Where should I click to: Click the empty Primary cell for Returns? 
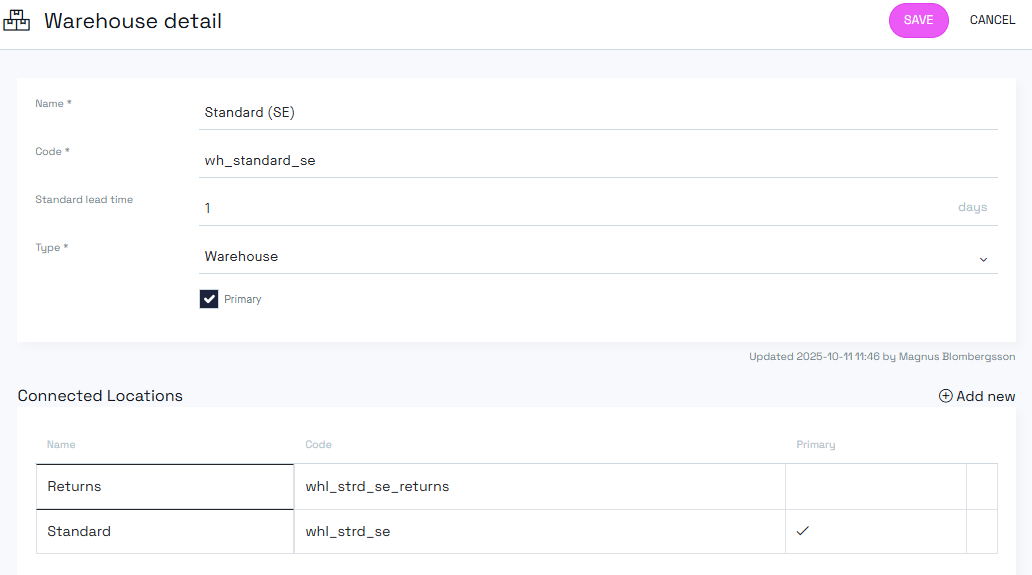875,487
